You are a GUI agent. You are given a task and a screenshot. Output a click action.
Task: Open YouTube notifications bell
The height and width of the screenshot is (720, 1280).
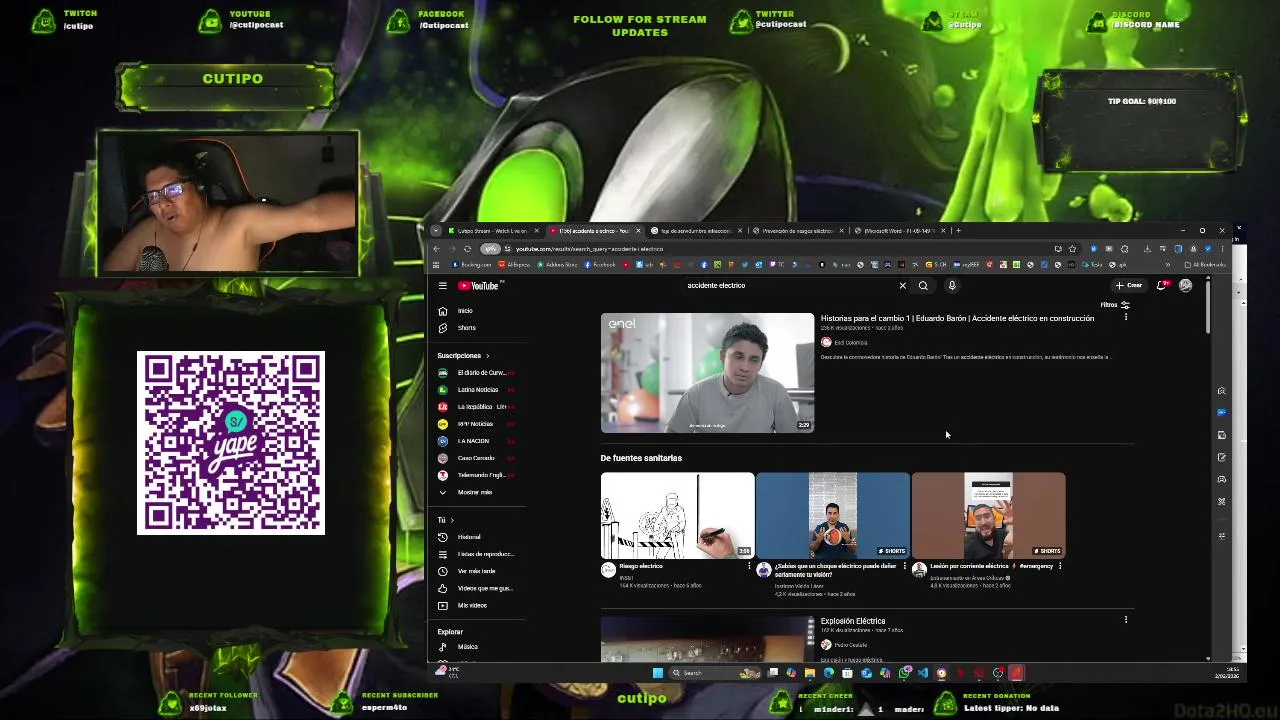point(1161,286)
